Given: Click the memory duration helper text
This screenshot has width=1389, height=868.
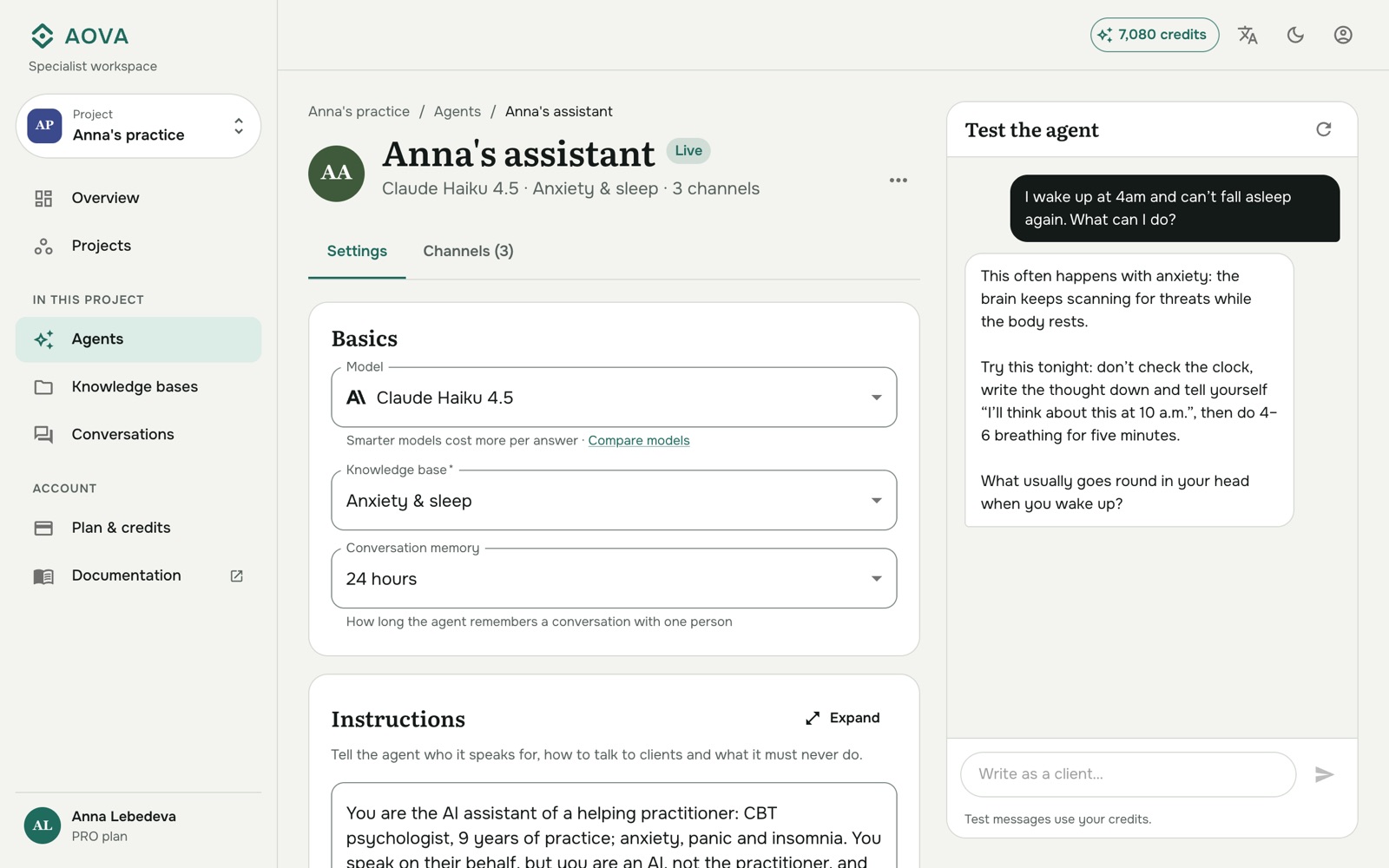Looking at the screenshot, I should pyautogui.click(x=539, y=622).
